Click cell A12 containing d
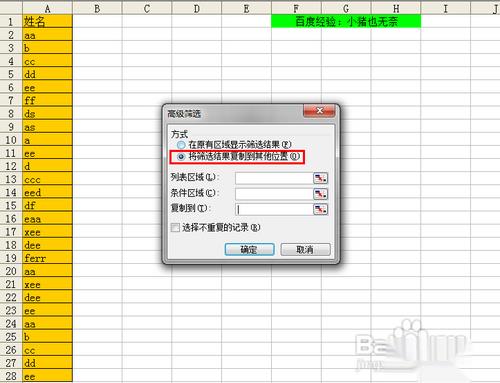 point(47,166)
